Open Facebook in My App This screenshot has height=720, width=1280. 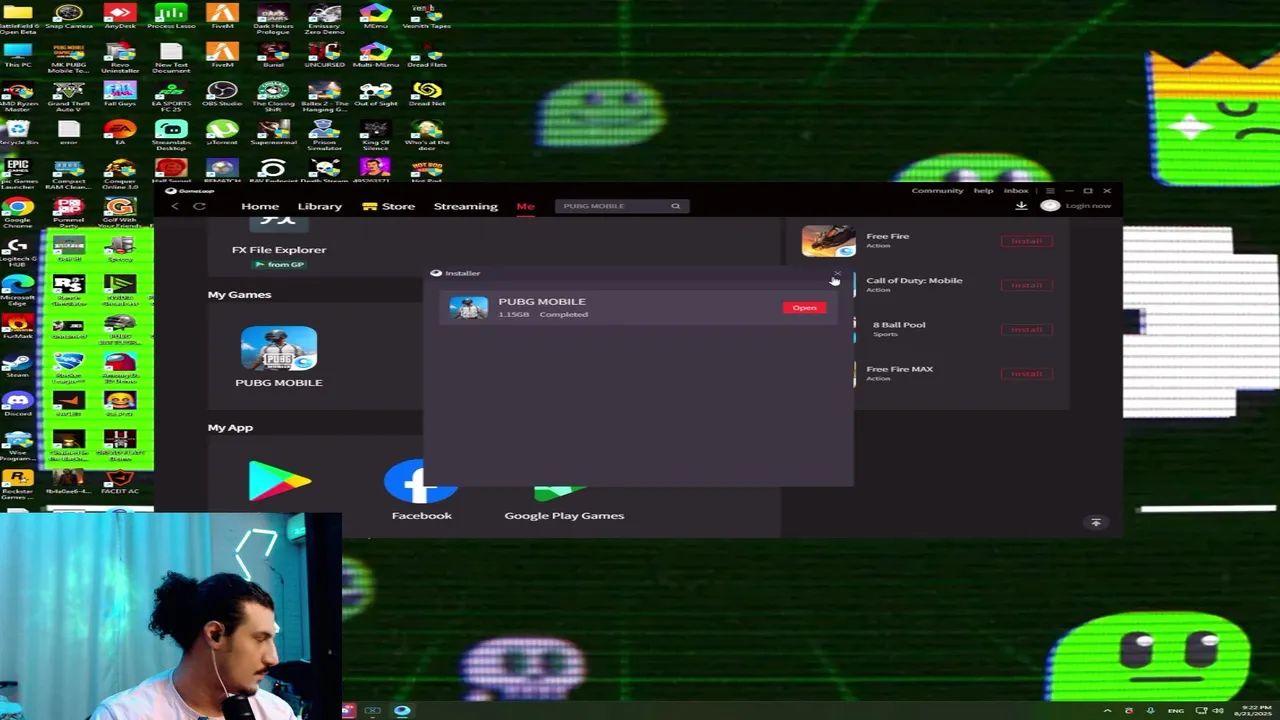point(421,490)
